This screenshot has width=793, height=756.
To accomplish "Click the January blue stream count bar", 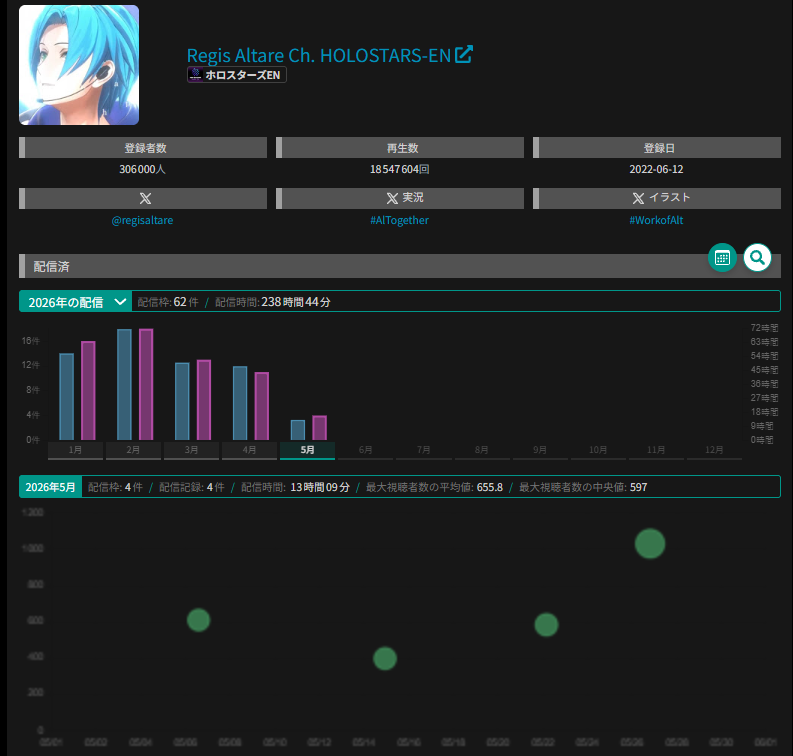I will 67,396.
